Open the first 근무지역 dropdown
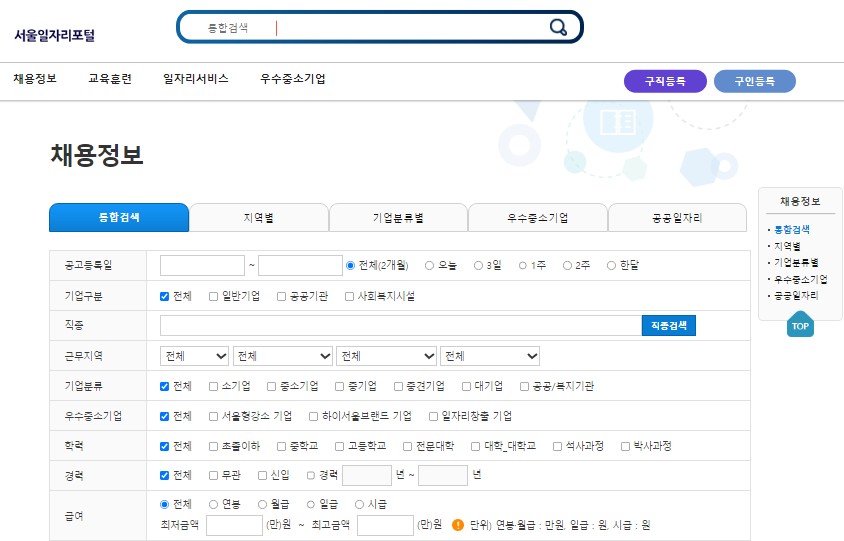844x541 pixels. [x=194, y=356]
